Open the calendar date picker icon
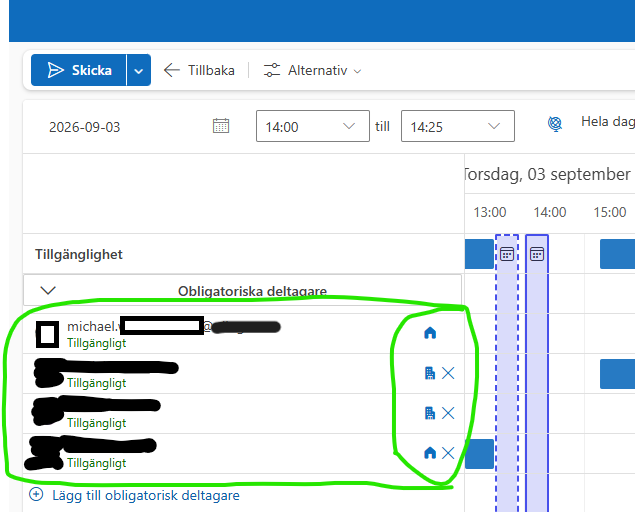Image resolution: width=635 pixels, height=512 pixels. pos(221,126)
